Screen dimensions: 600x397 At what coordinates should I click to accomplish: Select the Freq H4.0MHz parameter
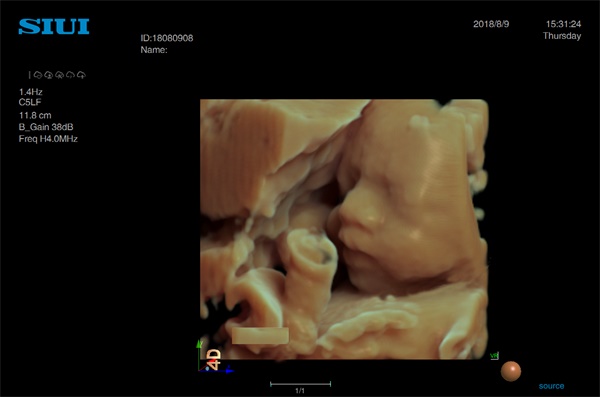[48, 139]
